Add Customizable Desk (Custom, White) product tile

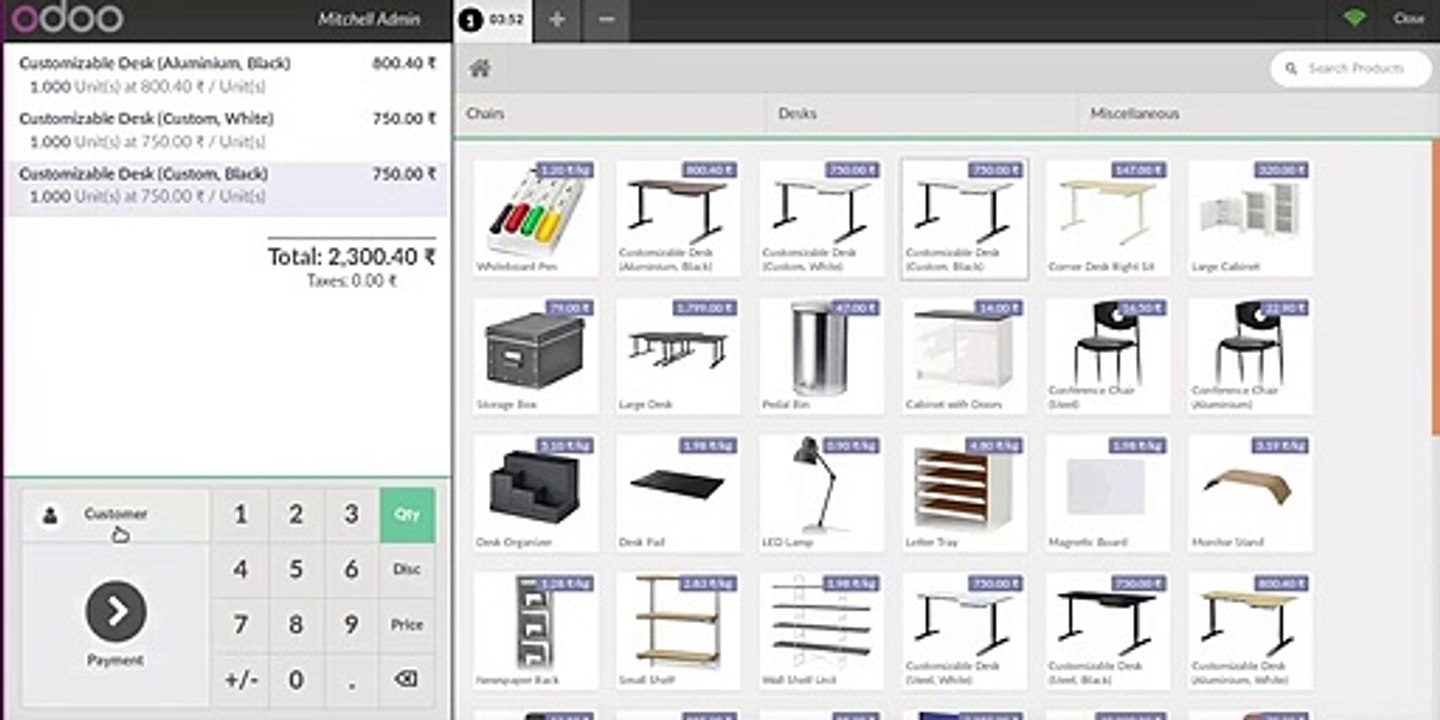pos(822,218)
